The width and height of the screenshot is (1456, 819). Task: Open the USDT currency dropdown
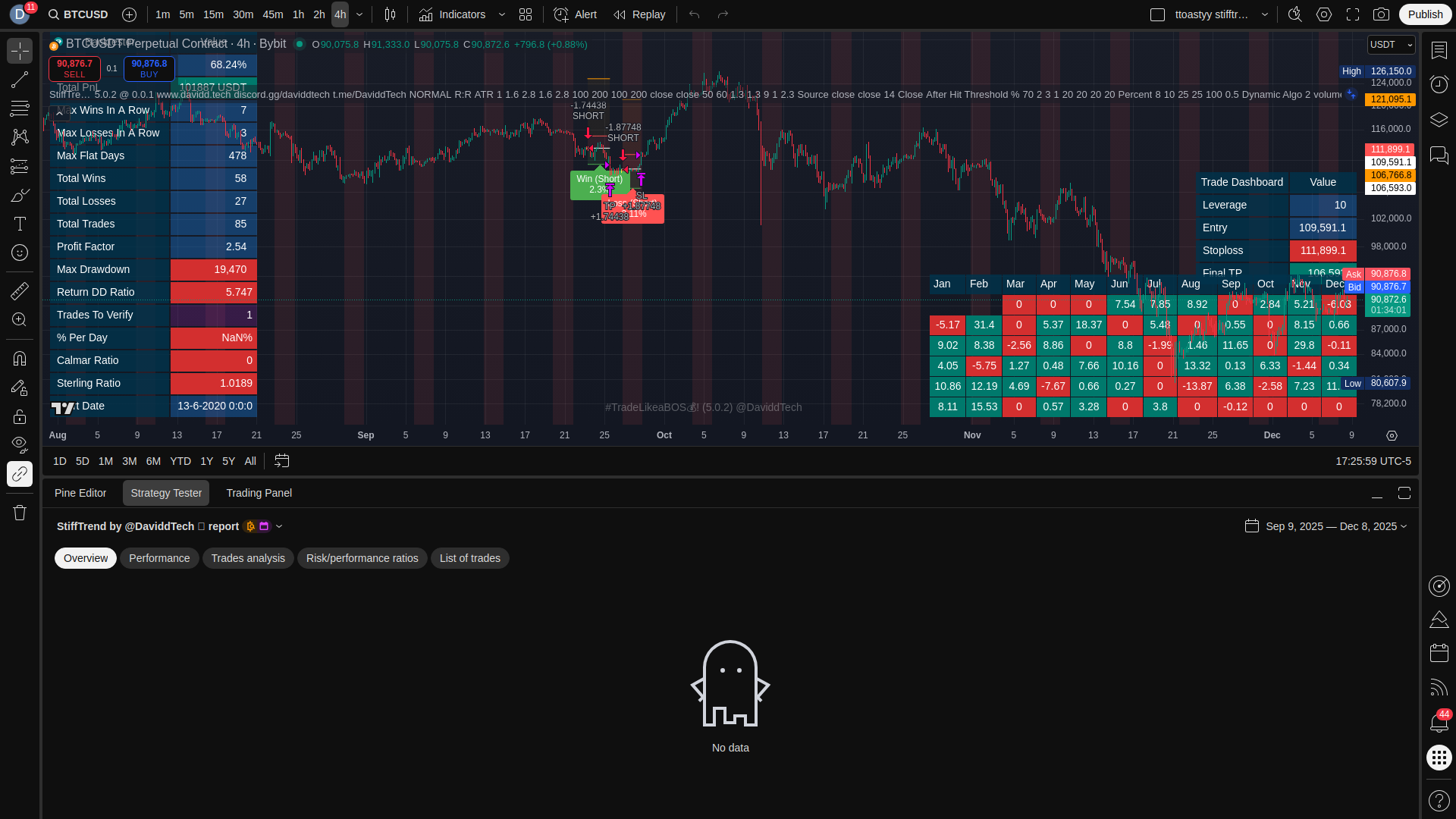pos(1391,45)
